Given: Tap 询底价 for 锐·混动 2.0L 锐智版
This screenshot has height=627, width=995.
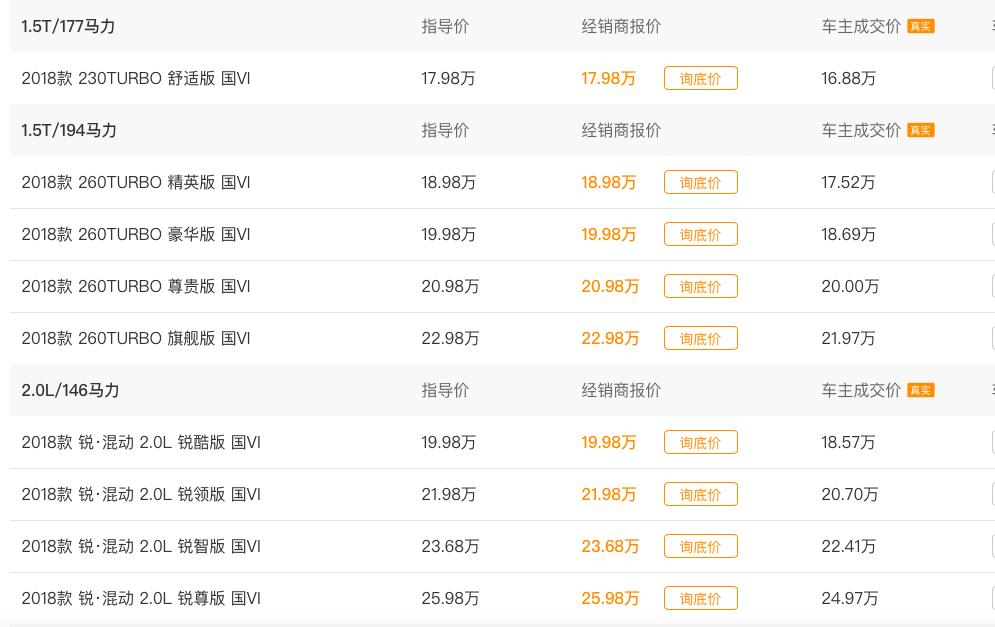Looking at the screenshot, I should point(700,547).
